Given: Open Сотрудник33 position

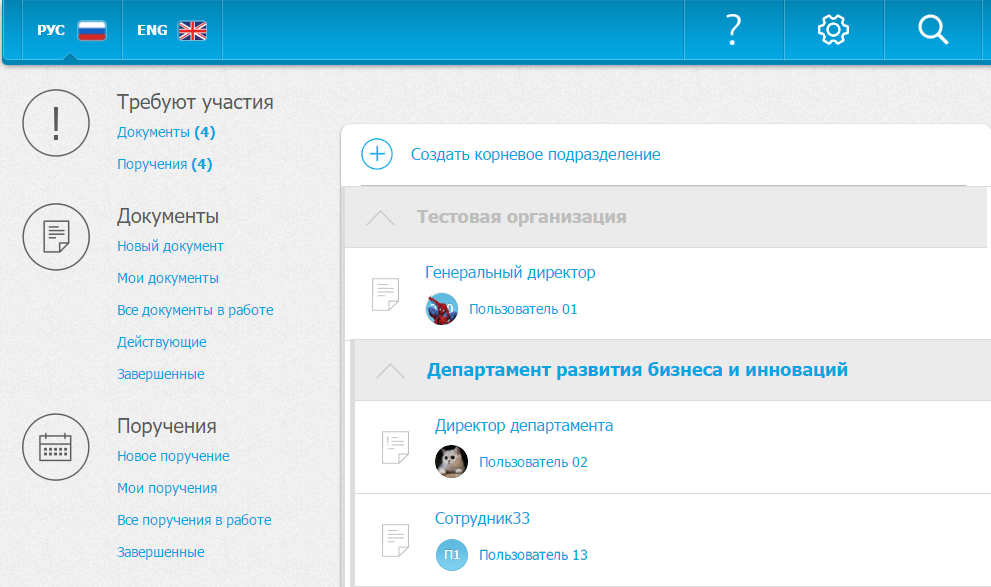Looking at the screenshot, I should click(482, 518).
